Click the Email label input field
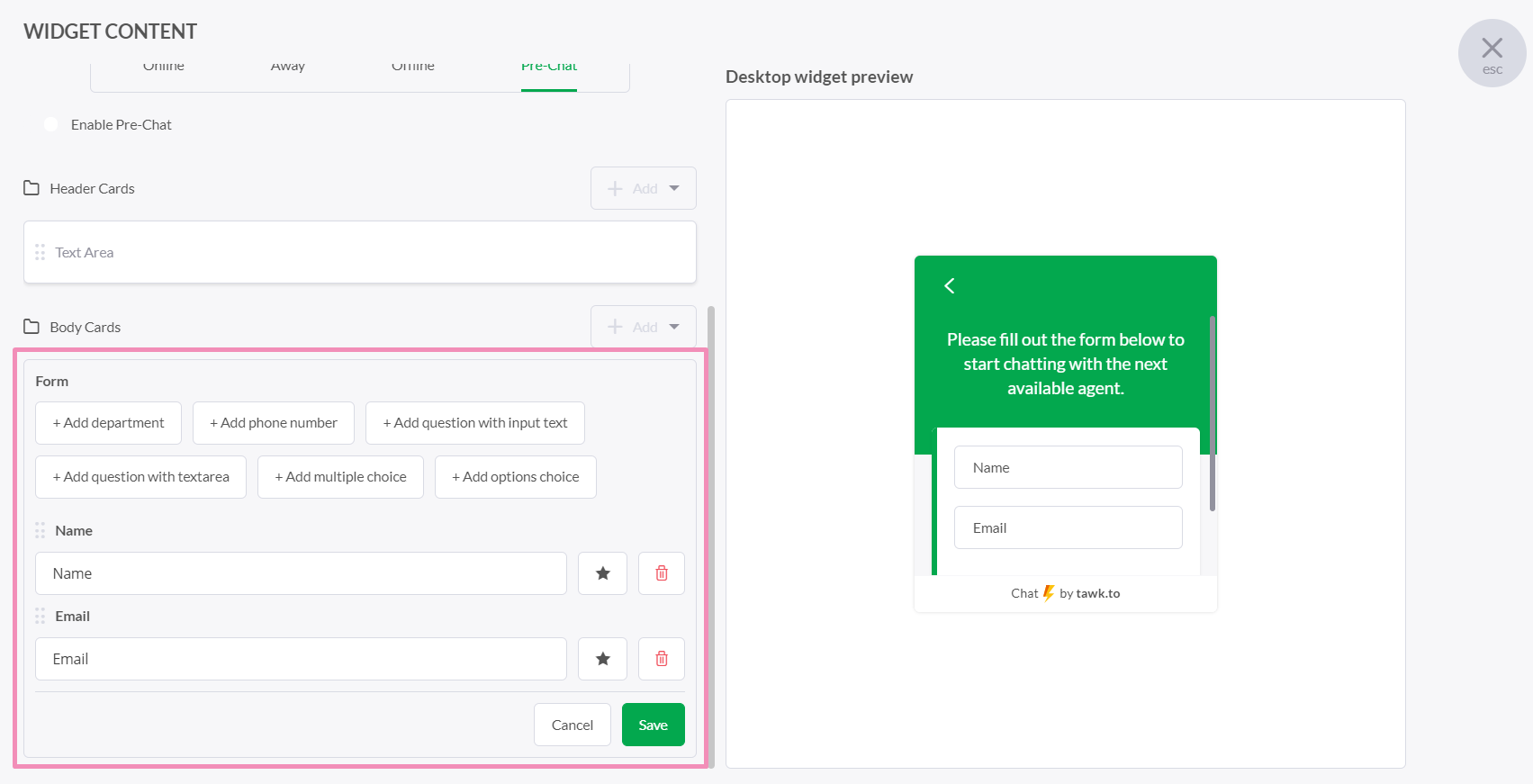Image resolution: width=1533 pixels, height=784 pixels. pyautogui.click(x=301, y=659)
